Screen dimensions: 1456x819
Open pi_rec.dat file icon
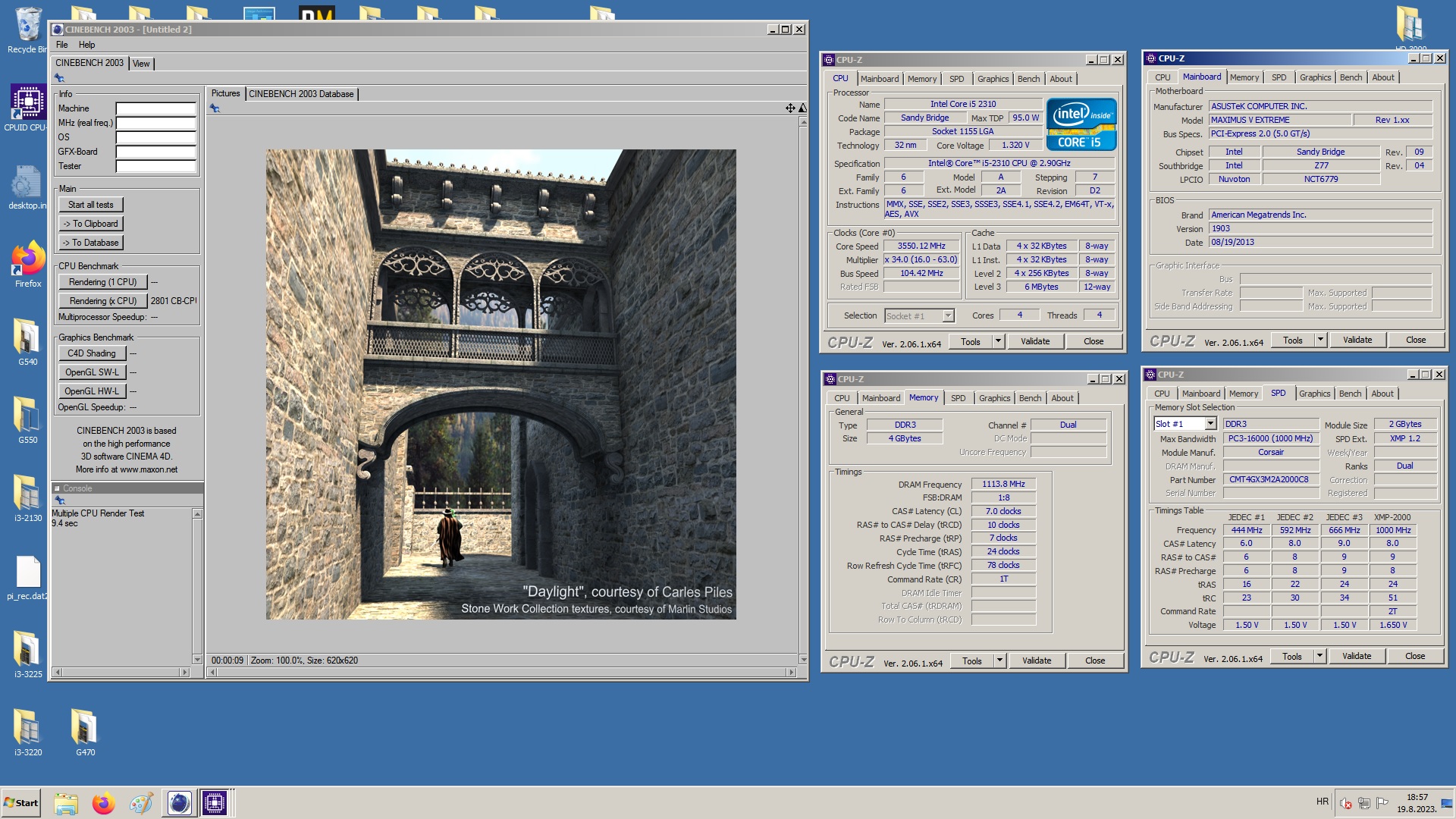[27, 578]
